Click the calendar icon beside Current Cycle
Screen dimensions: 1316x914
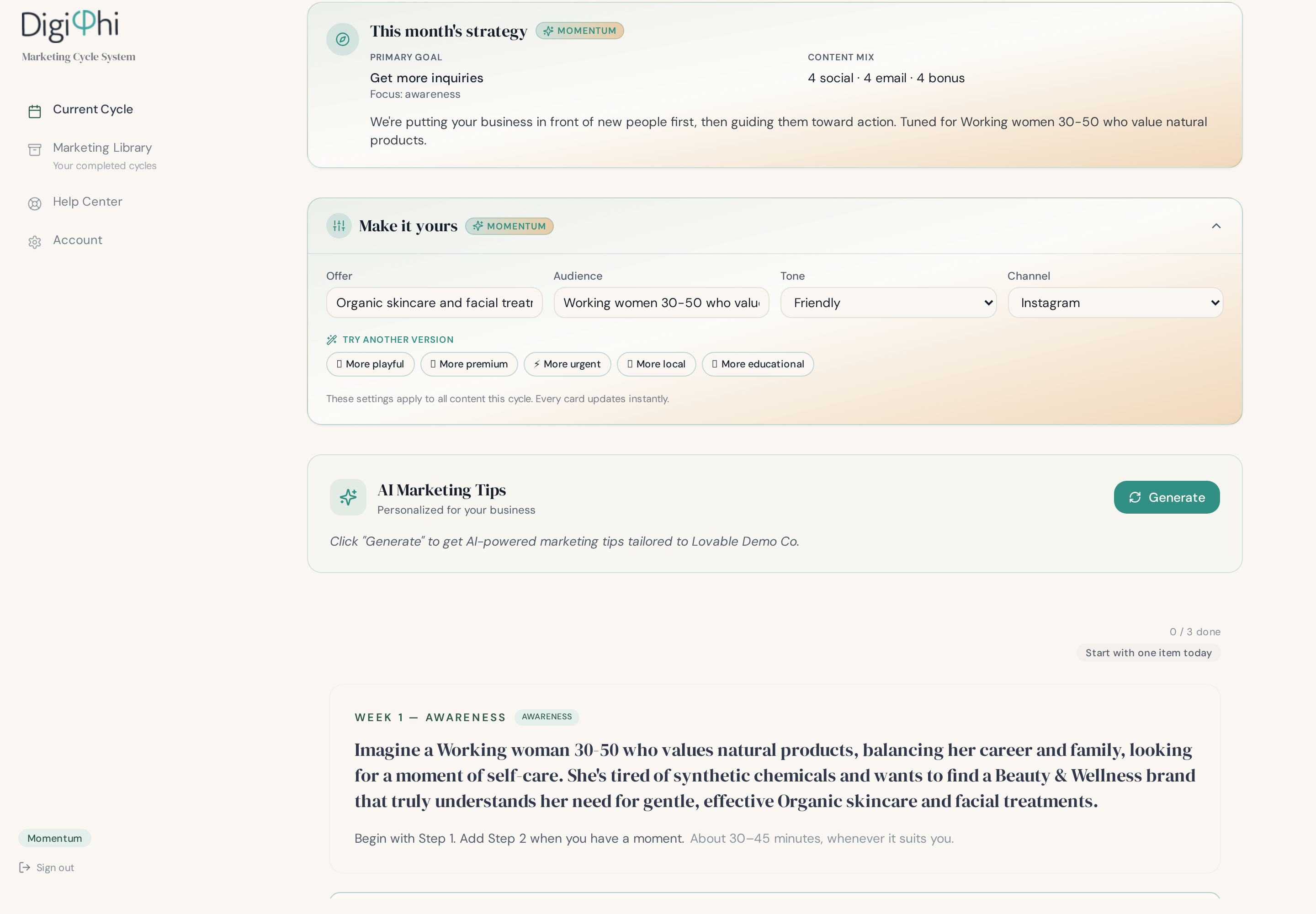pos(34,111)
